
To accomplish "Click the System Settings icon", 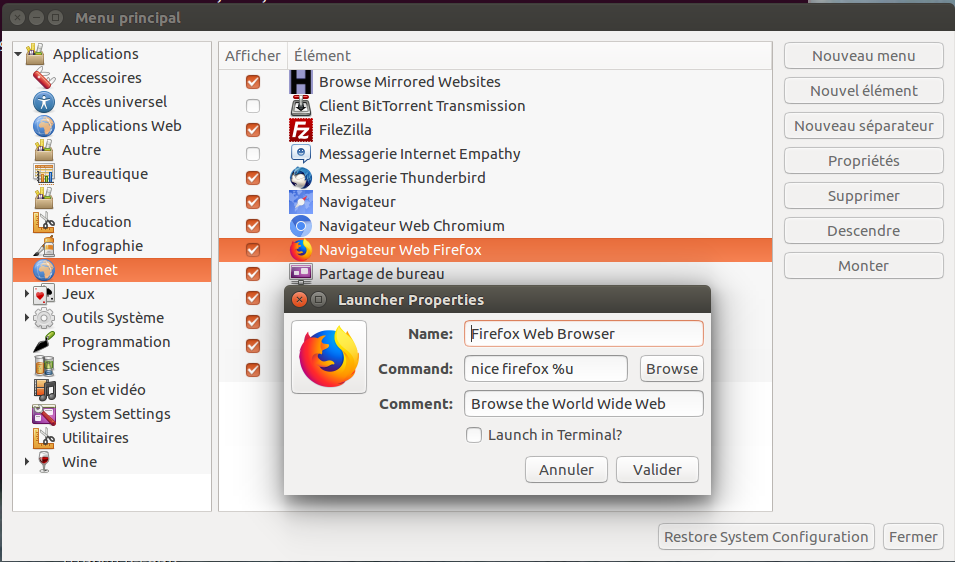I will click(x=44, y=414).
